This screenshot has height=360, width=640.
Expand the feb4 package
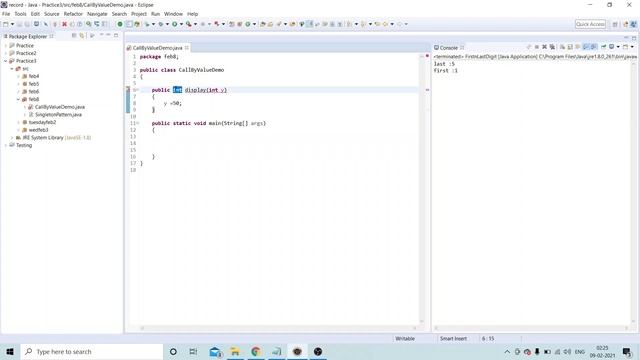coord(18,76)
